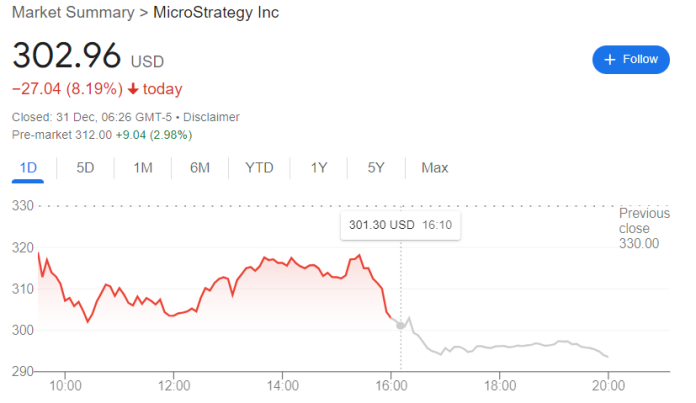Image resolution: width=696 pixels, height=403 pixels.
Task: Click the 20:00 time axis label
Action: point(609,385)
